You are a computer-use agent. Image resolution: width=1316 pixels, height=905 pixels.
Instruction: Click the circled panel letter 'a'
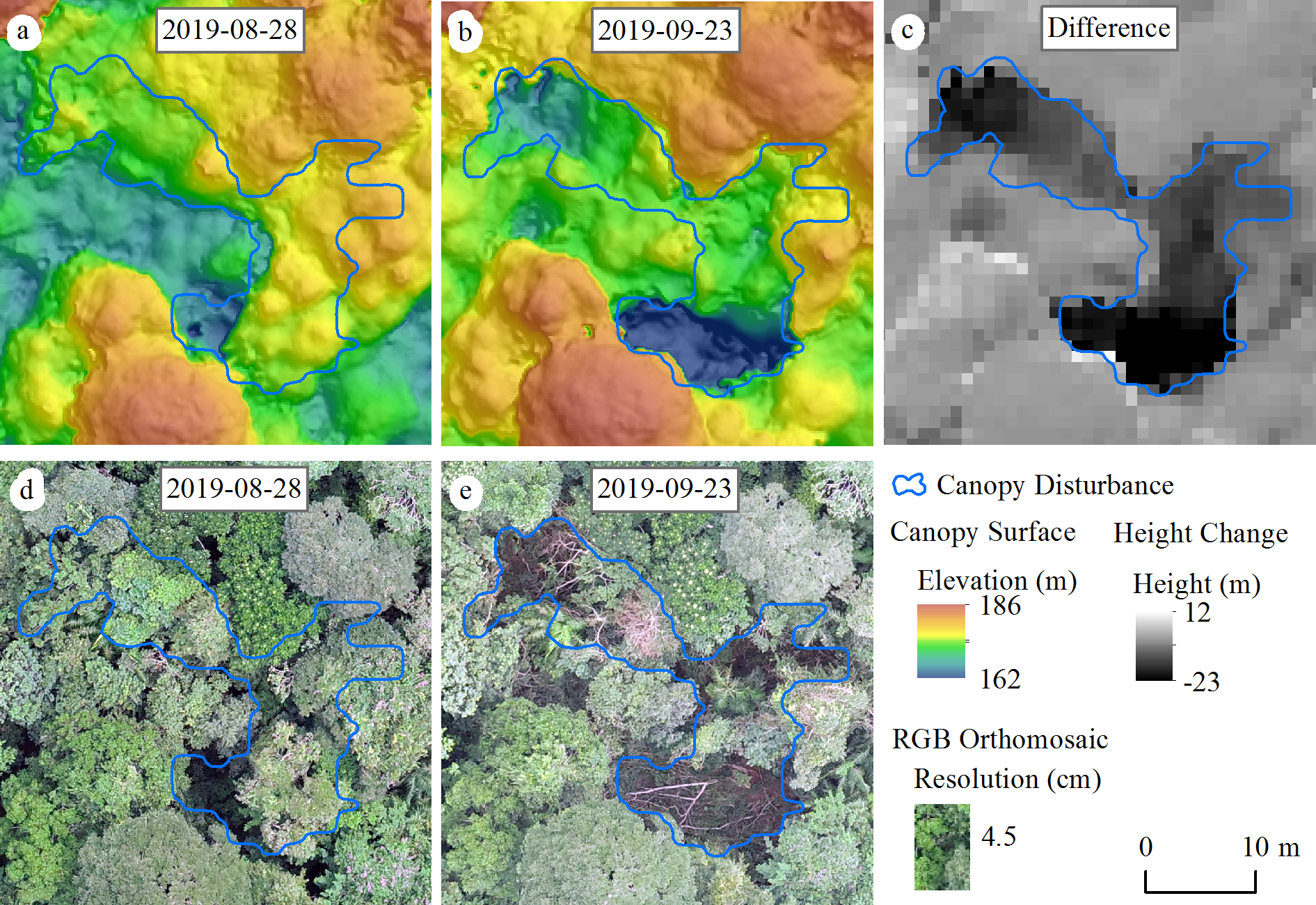tap(24, 31)
